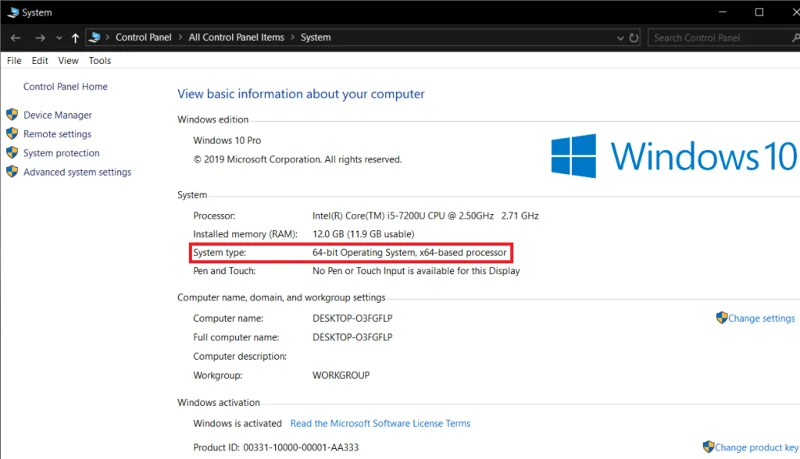Select the 64-bit Operating System value

[x=409, y=252]
